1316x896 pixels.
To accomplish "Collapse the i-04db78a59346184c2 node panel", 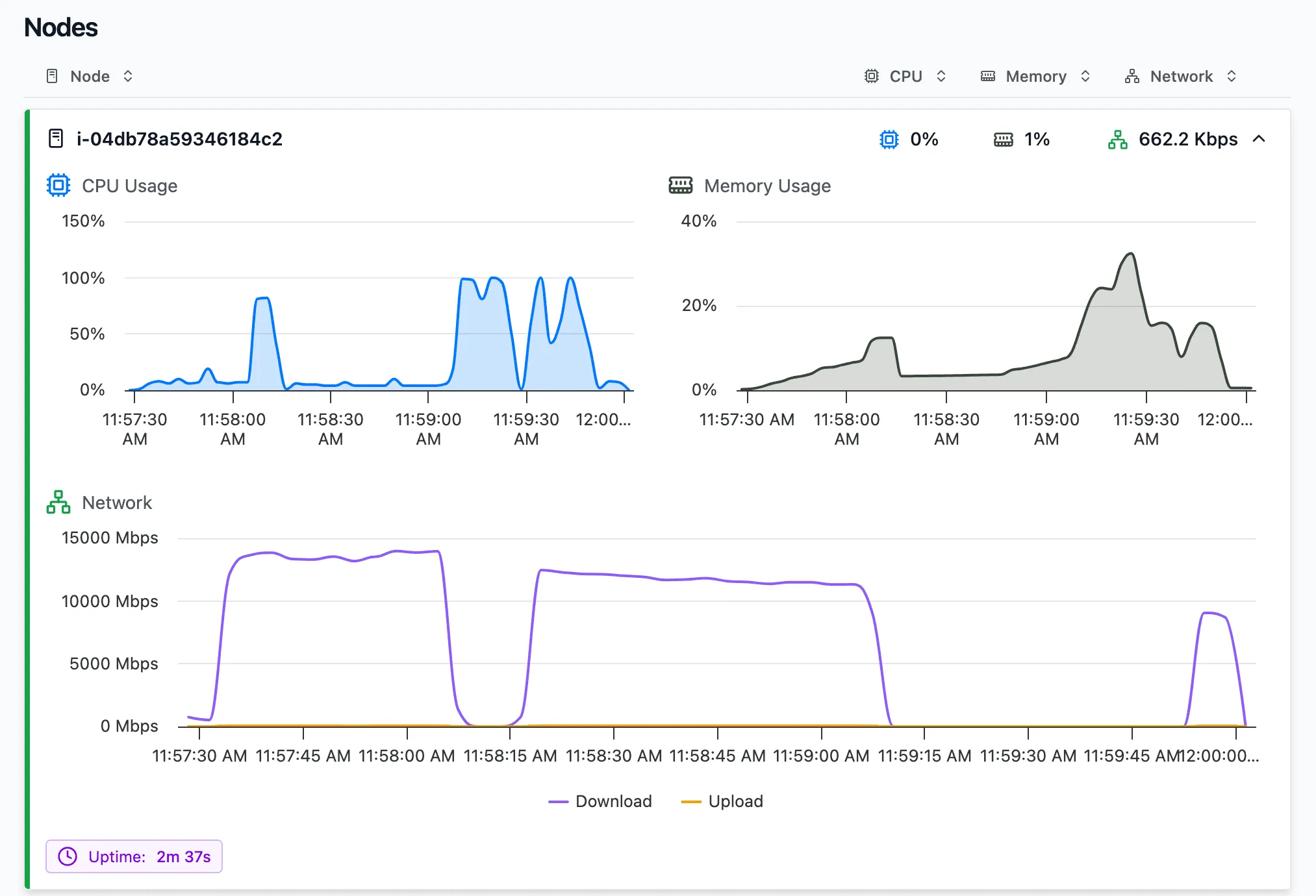I will 1259,139.
